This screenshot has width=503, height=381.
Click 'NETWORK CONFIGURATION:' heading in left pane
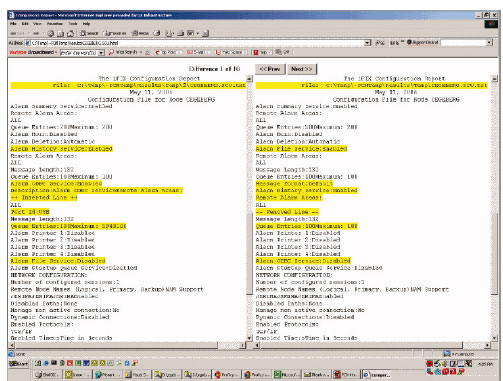[x=49, y=275]
